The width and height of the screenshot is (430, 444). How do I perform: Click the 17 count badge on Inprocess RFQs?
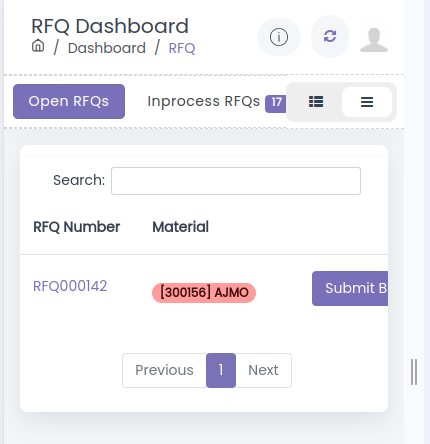click(x=276, y=103)
